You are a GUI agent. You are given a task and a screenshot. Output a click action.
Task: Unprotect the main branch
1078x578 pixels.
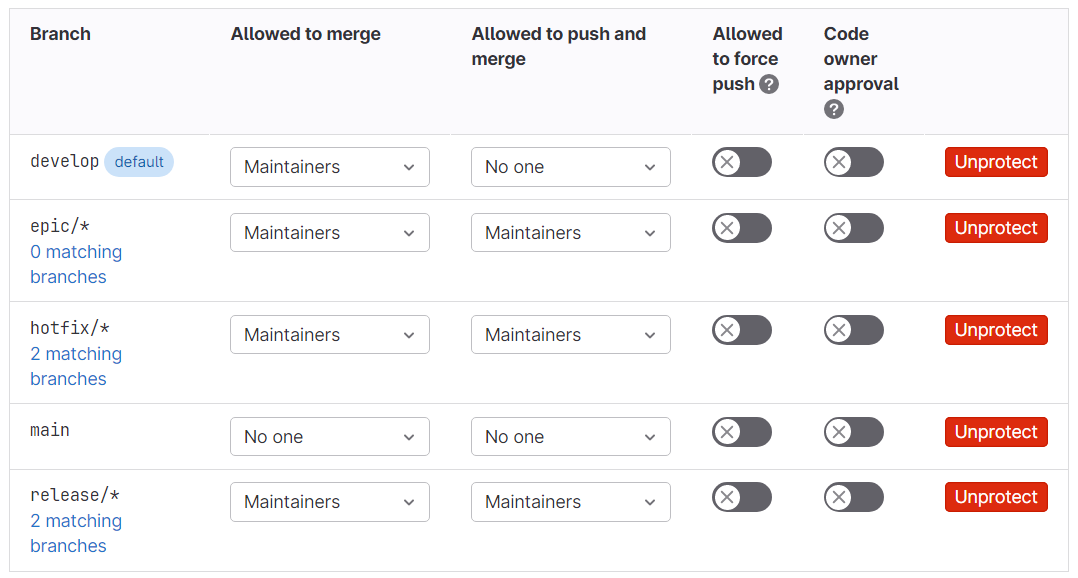(996, 432)
